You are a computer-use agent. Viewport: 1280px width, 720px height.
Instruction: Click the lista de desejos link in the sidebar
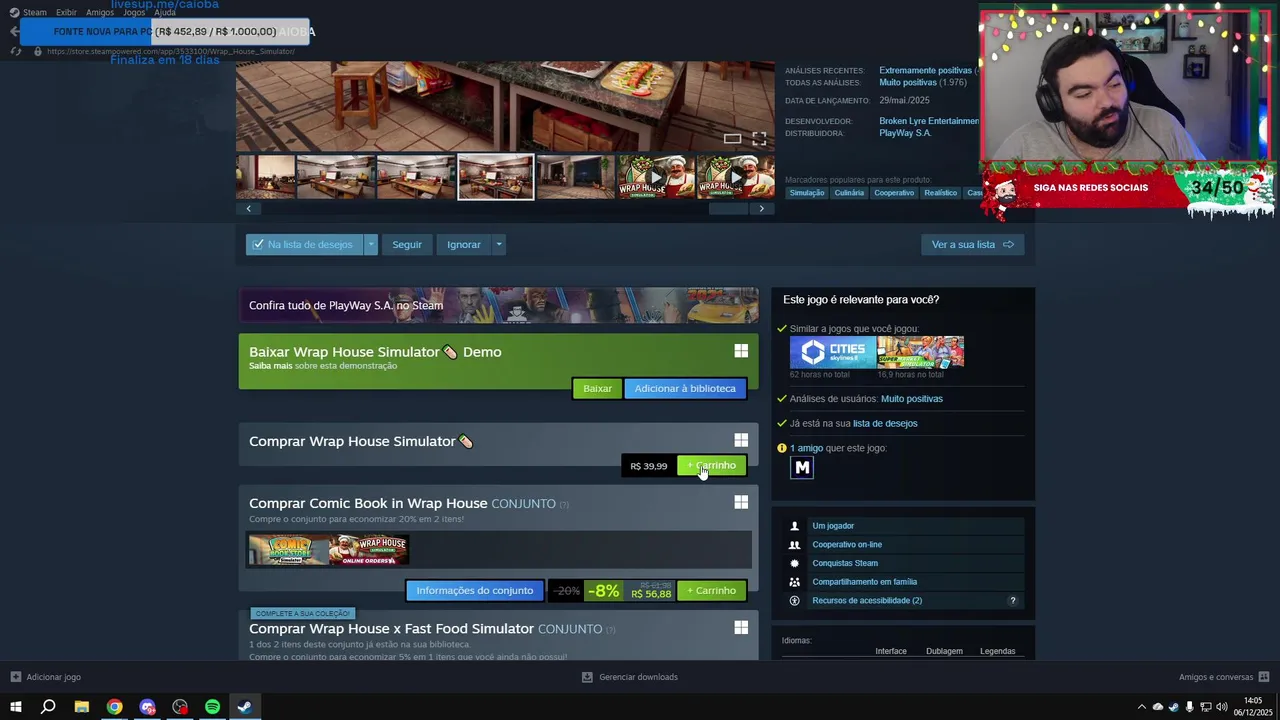pos(885,423)
